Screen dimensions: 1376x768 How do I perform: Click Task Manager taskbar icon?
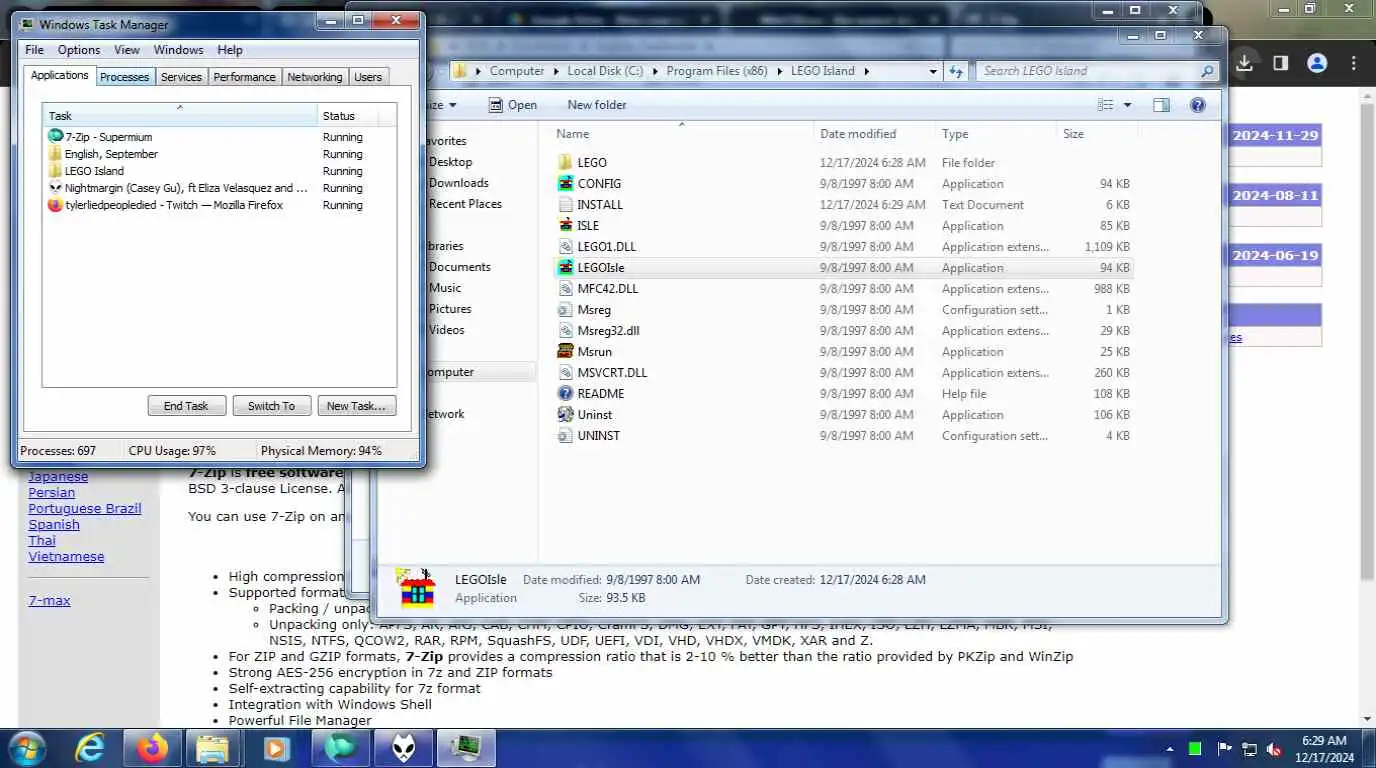[464, 748]
